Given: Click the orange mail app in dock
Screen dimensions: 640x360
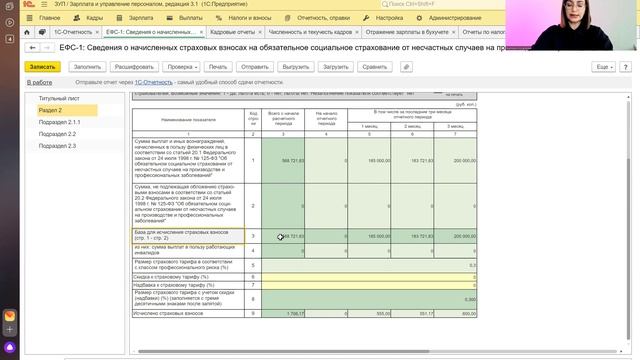Looking at the screenshot, I should [x=10, y=316].
